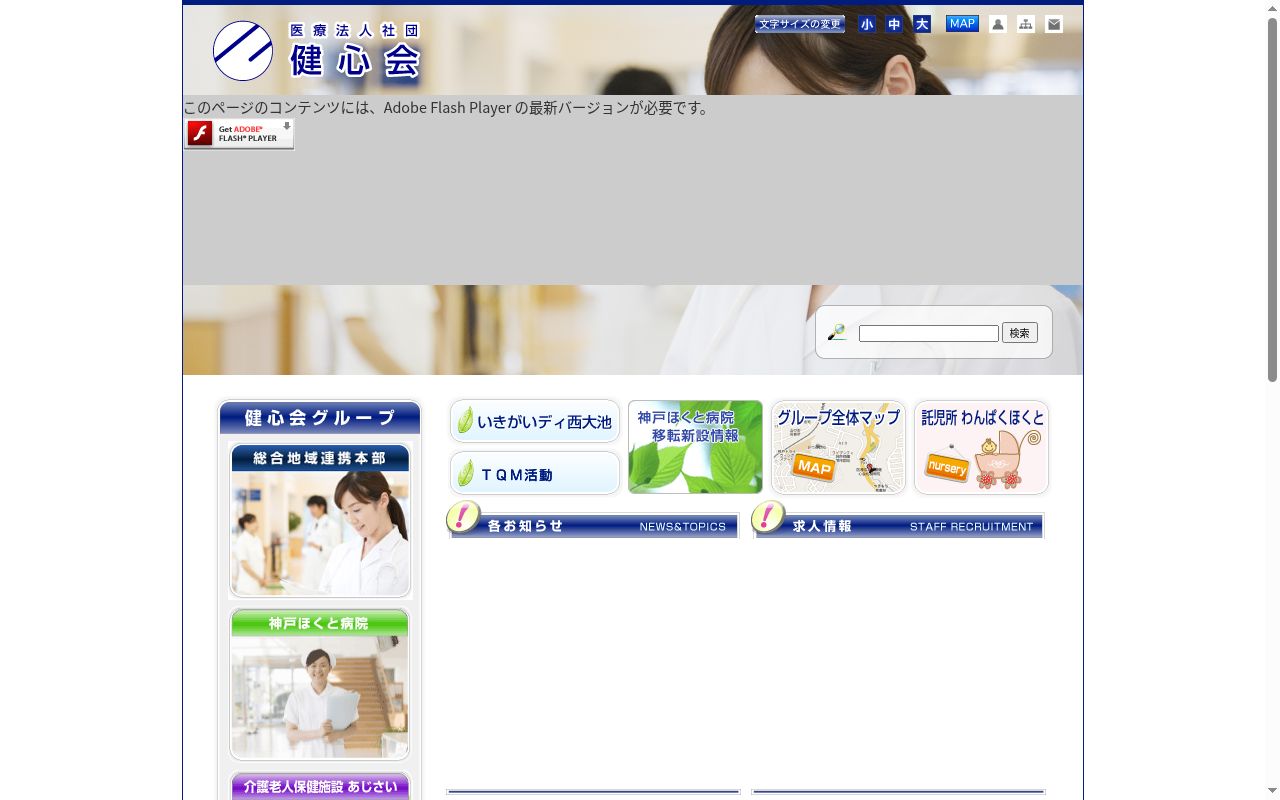Open the いきがいデイ西大池 link

point(535,421)
